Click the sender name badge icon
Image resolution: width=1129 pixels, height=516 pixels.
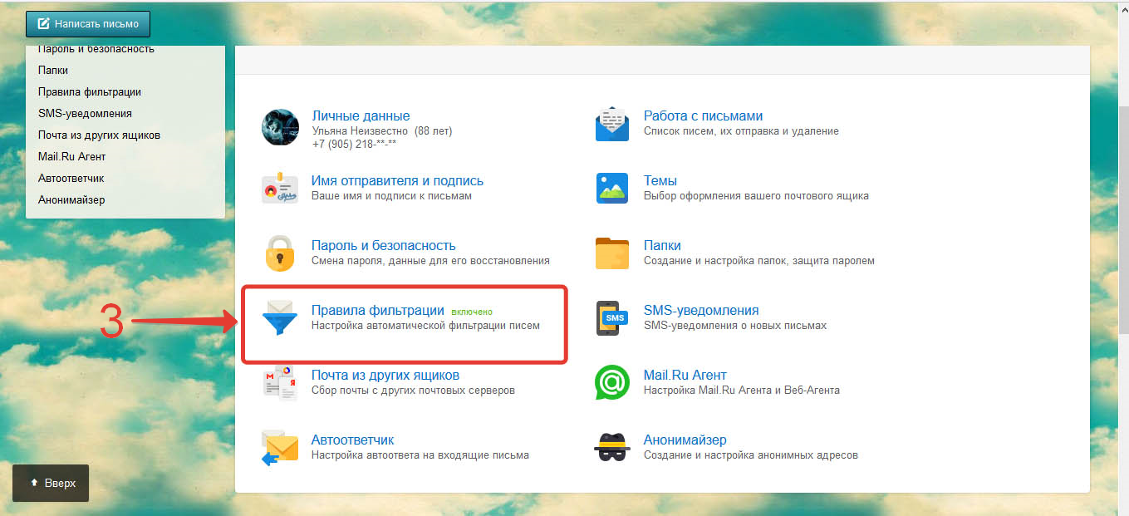tap(279, 188)
